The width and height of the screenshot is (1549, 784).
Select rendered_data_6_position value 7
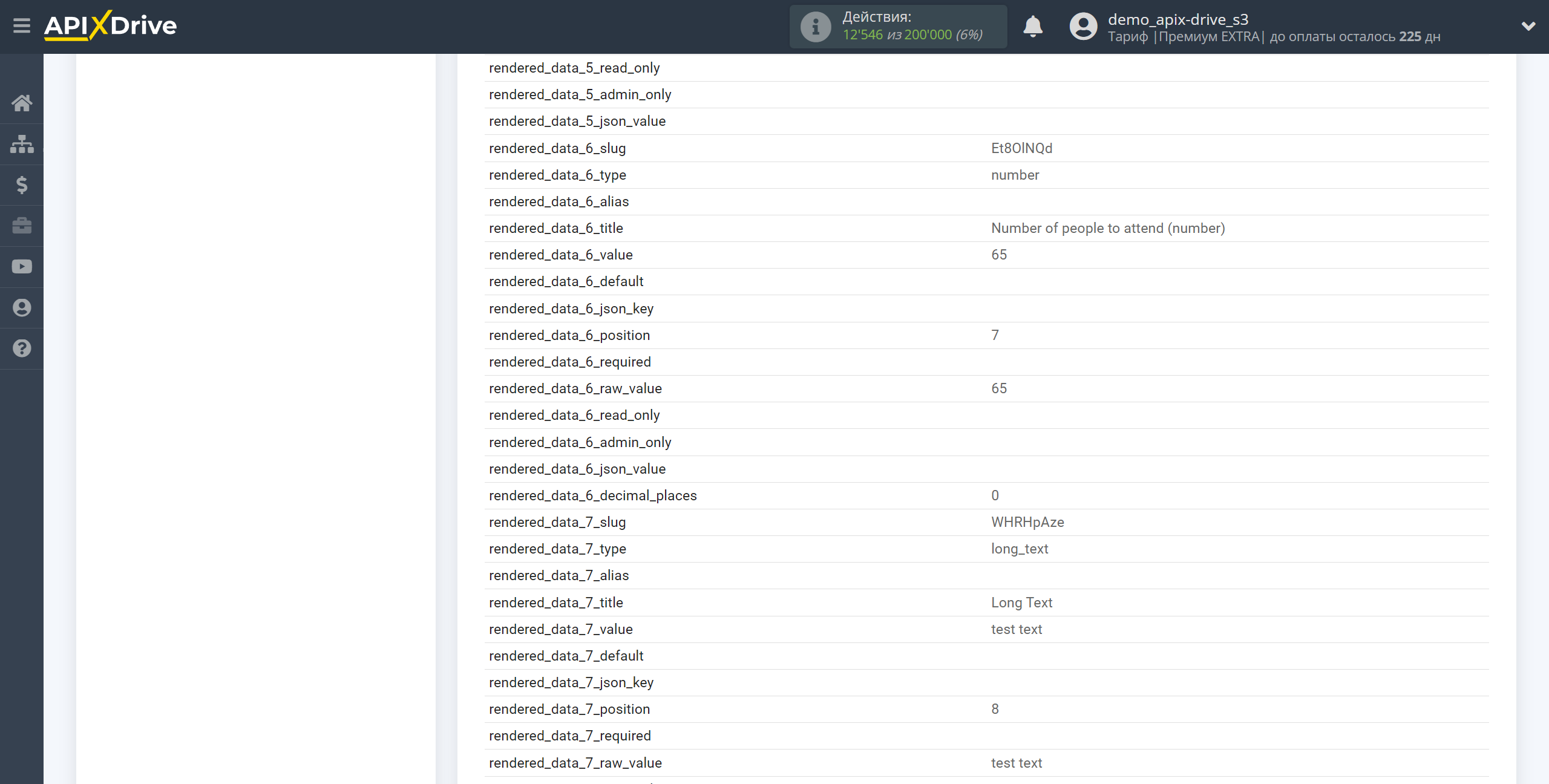(x=995, y=335)
